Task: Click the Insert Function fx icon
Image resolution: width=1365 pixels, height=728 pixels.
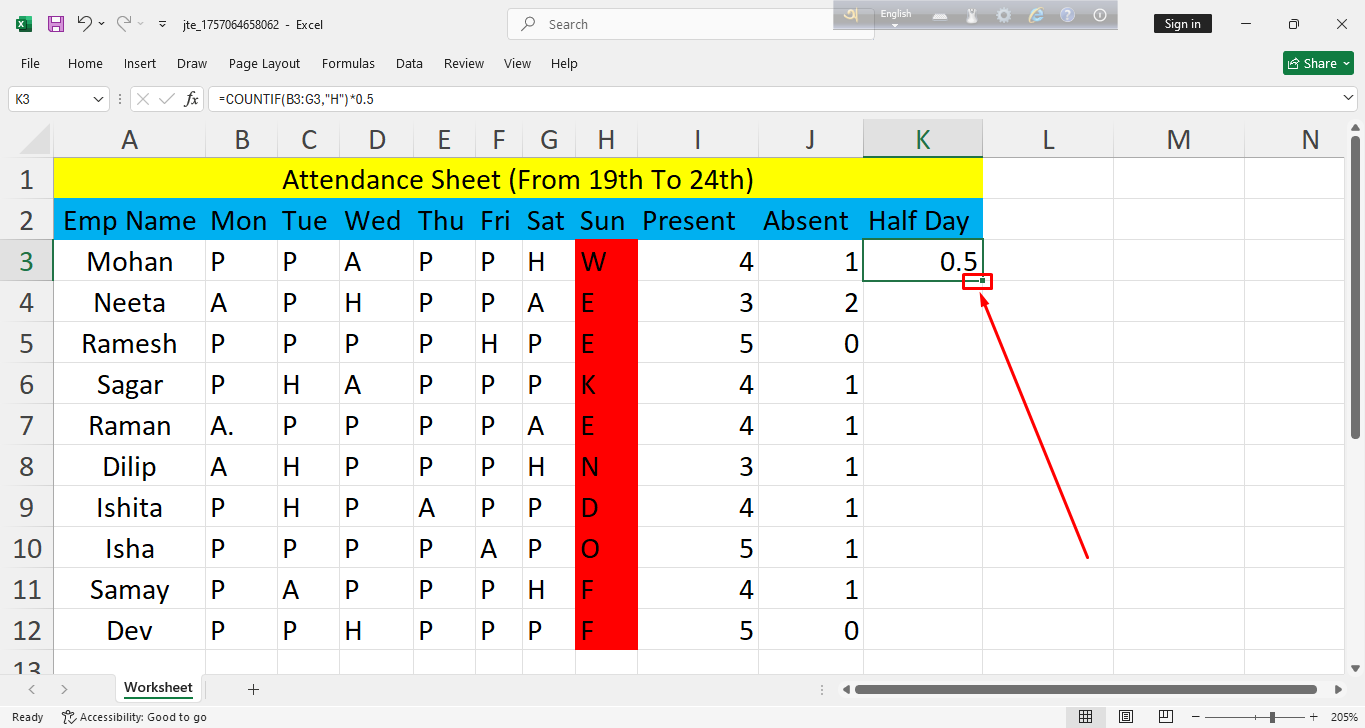Action: tap(191, 99)
